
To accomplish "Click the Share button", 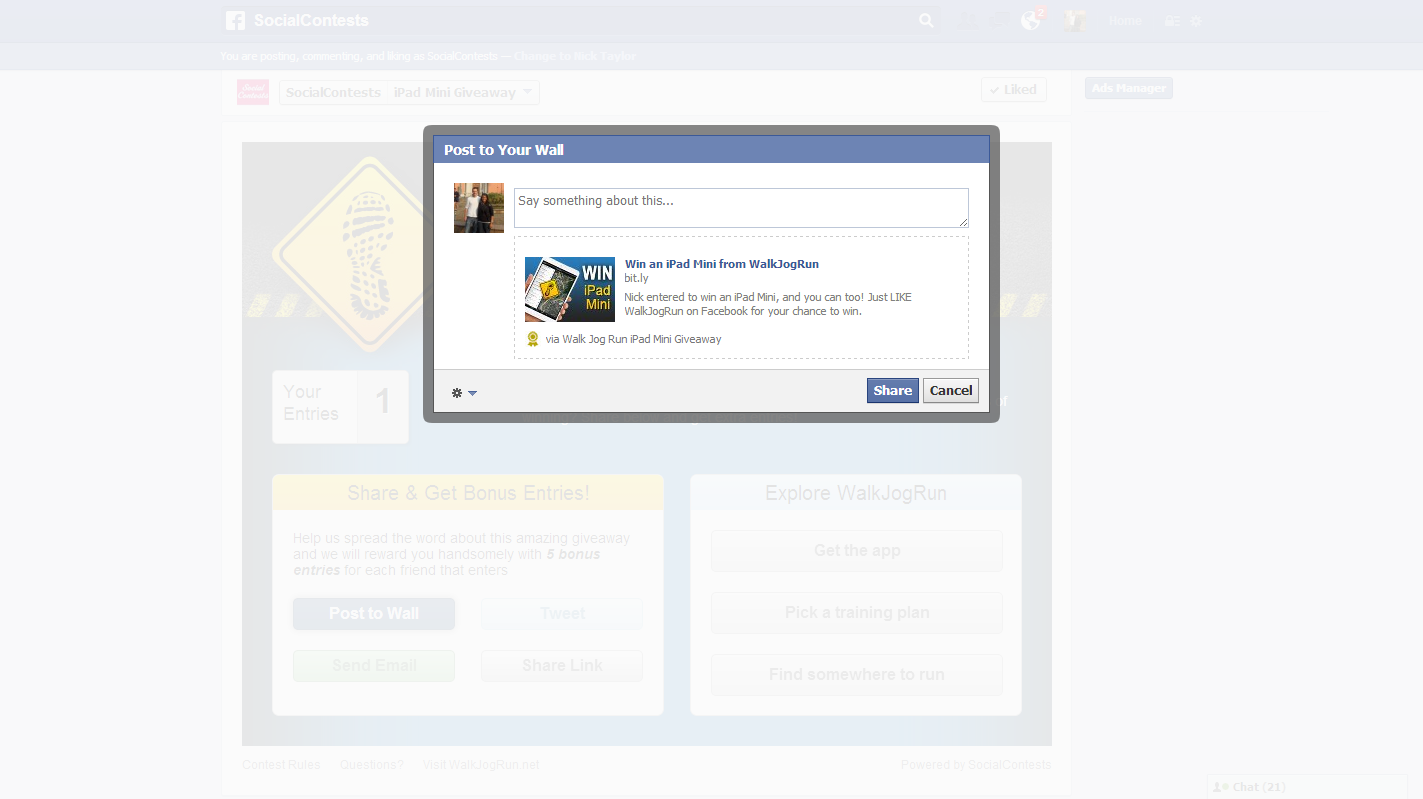I will coord(893,391).
